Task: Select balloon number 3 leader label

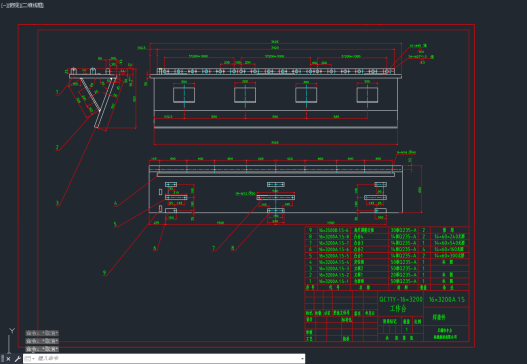Action: coord(57,203)
